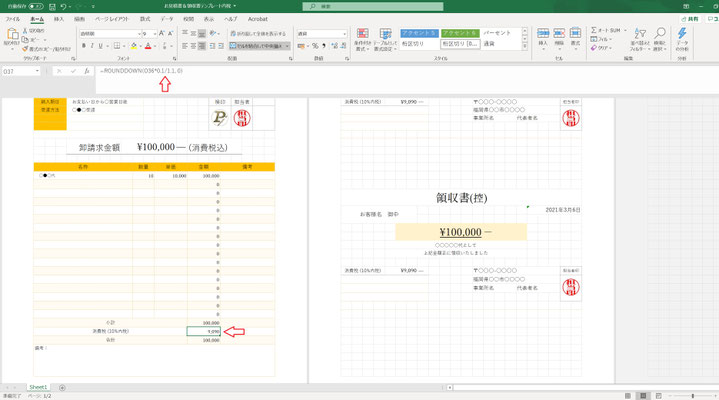Apply the red Font Color swatch
The width and height of the screenshot is (719, 400).
click(148, 46)
